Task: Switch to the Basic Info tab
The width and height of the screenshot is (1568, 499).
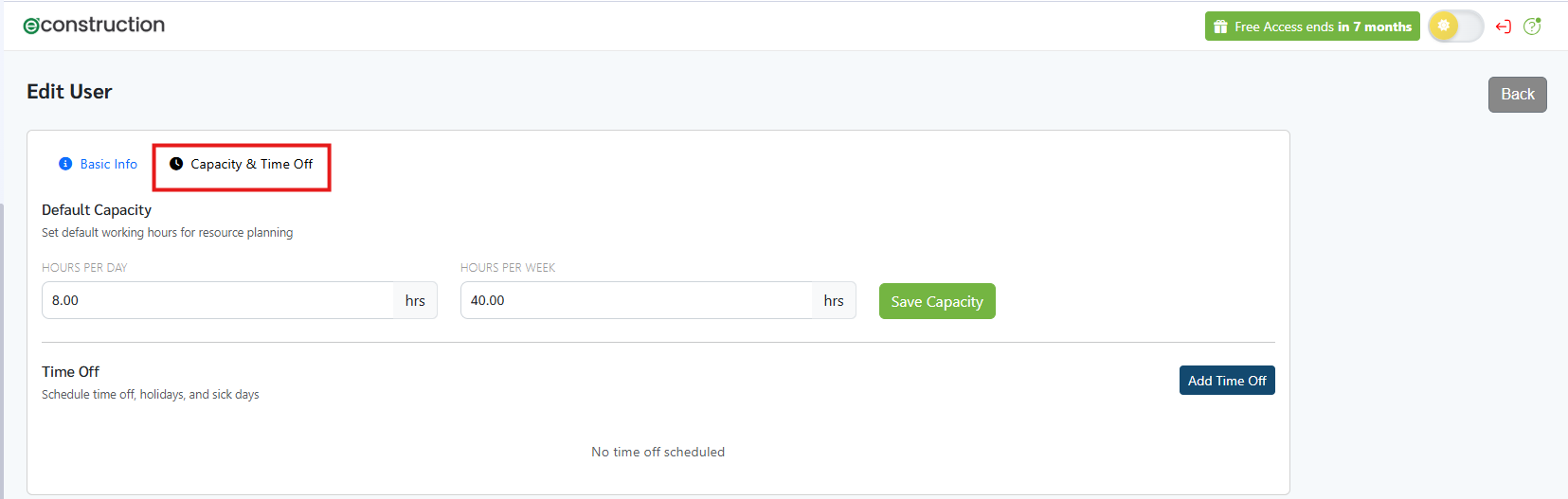Action: 108,164
